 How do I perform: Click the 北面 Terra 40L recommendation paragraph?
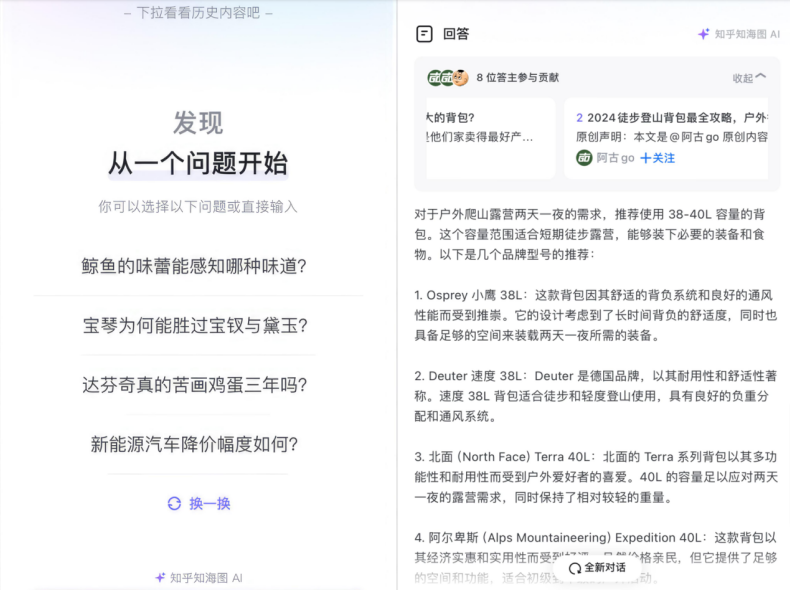[595, 476]
